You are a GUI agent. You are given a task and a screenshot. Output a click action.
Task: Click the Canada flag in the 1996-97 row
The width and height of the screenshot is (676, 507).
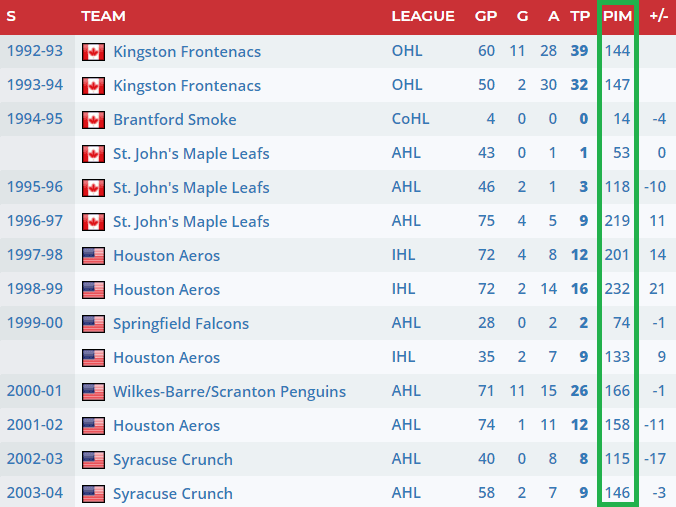click(93, 222)
